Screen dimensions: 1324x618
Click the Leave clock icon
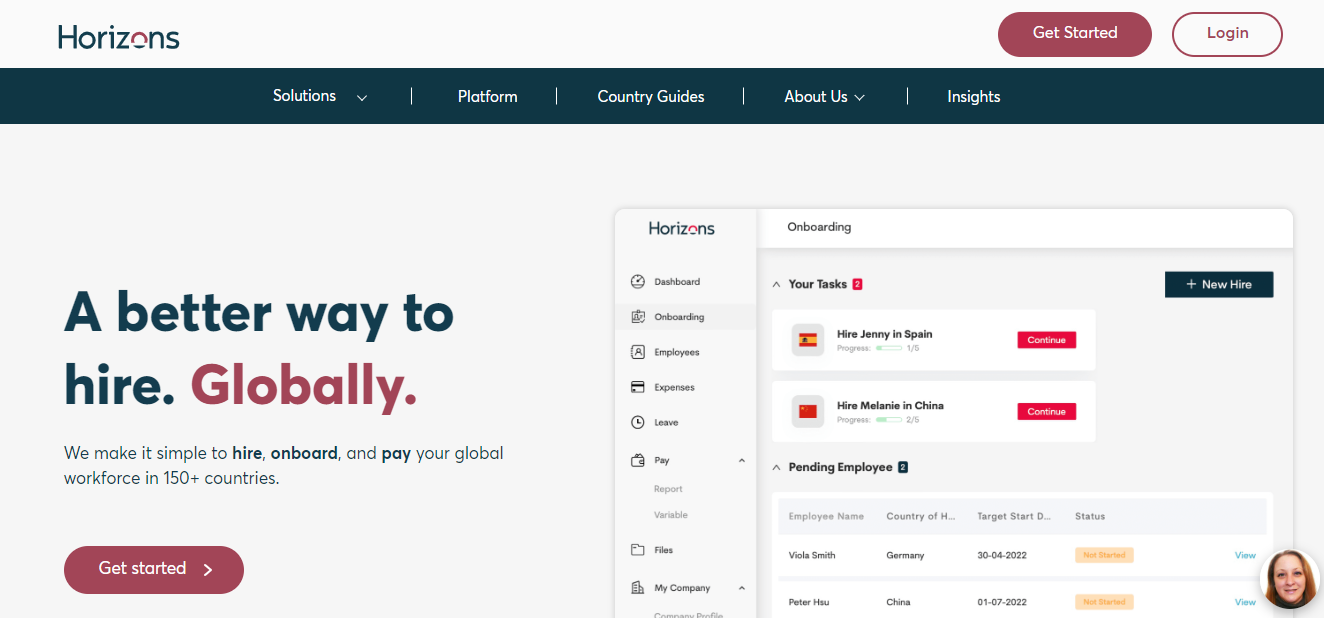pos(638,422)
